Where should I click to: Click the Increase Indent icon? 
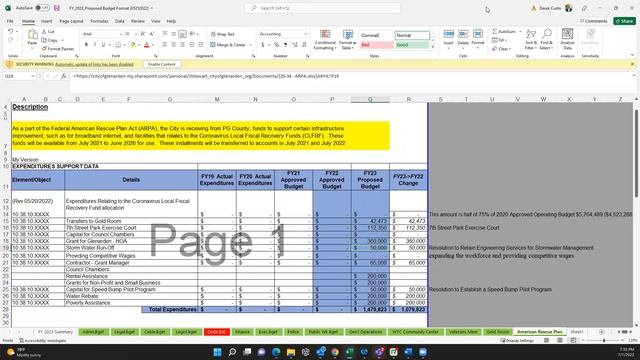point(200,44)
